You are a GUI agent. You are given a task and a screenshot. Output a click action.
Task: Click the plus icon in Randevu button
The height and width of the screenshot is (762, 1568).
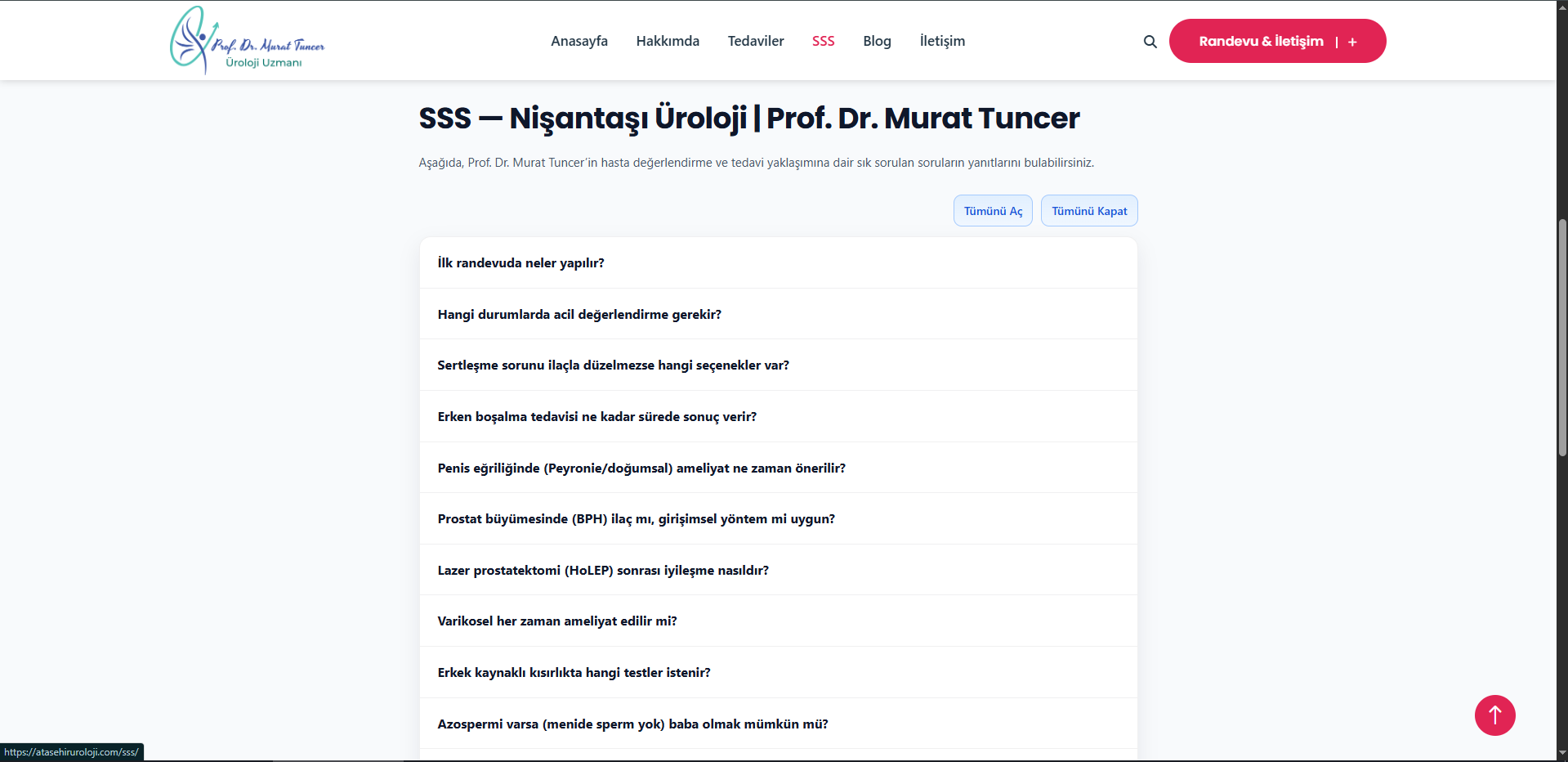coord(1352,42)
